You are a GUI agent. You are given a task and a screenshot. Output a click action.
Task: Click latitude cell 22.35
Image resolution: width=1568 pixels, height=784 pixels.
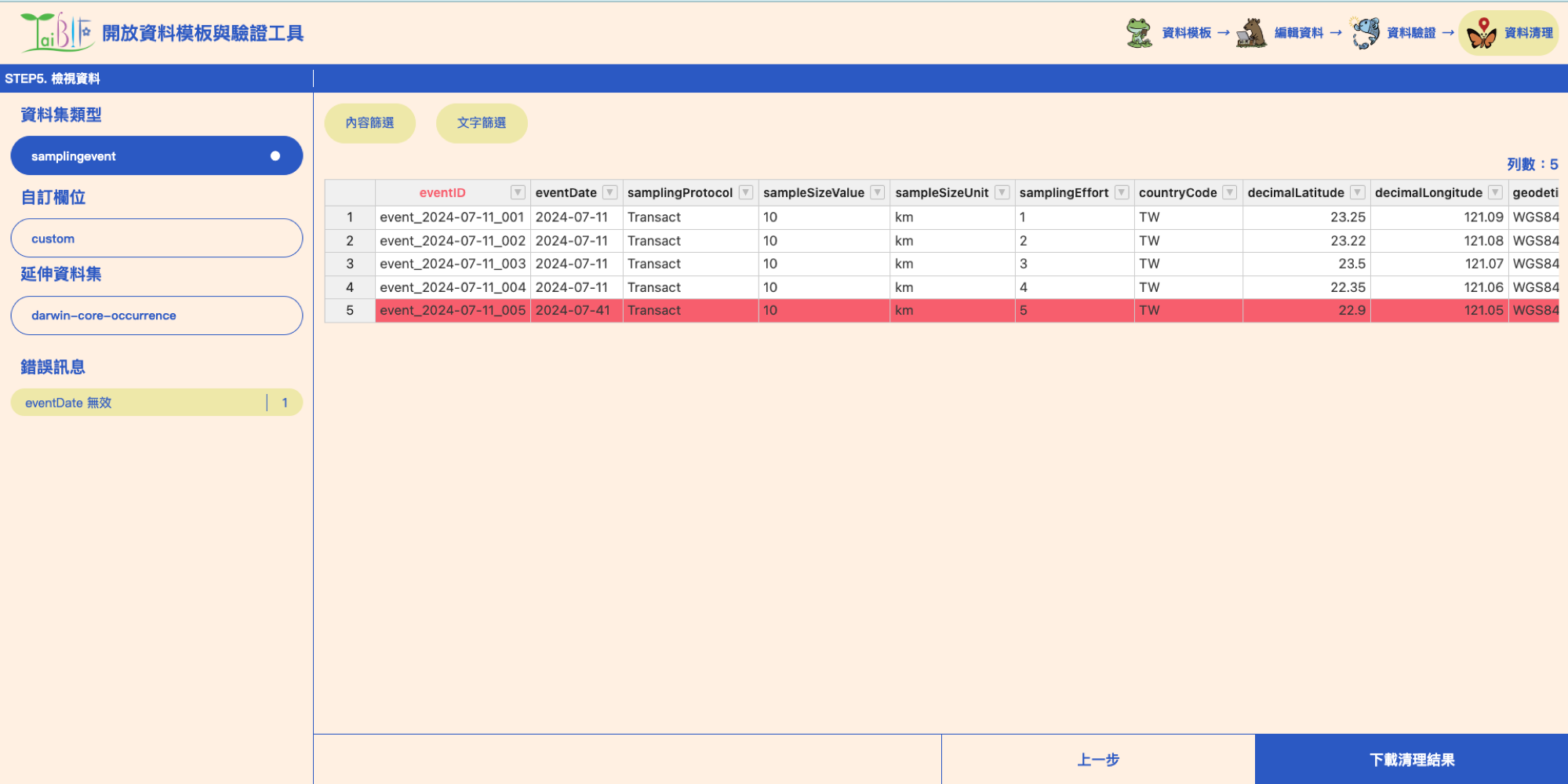1306,287
